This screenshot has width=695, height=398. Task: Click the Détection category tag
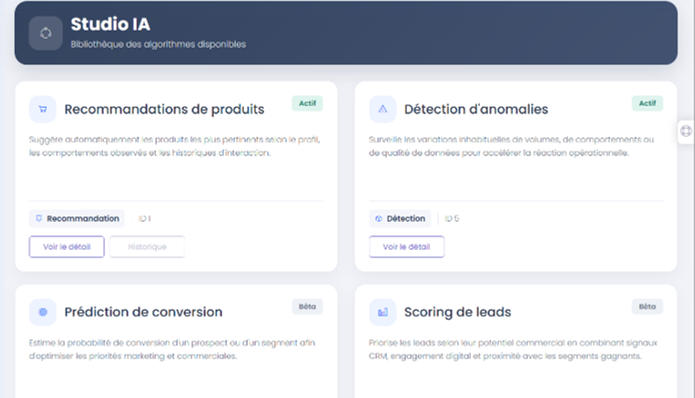pos(400,219)
